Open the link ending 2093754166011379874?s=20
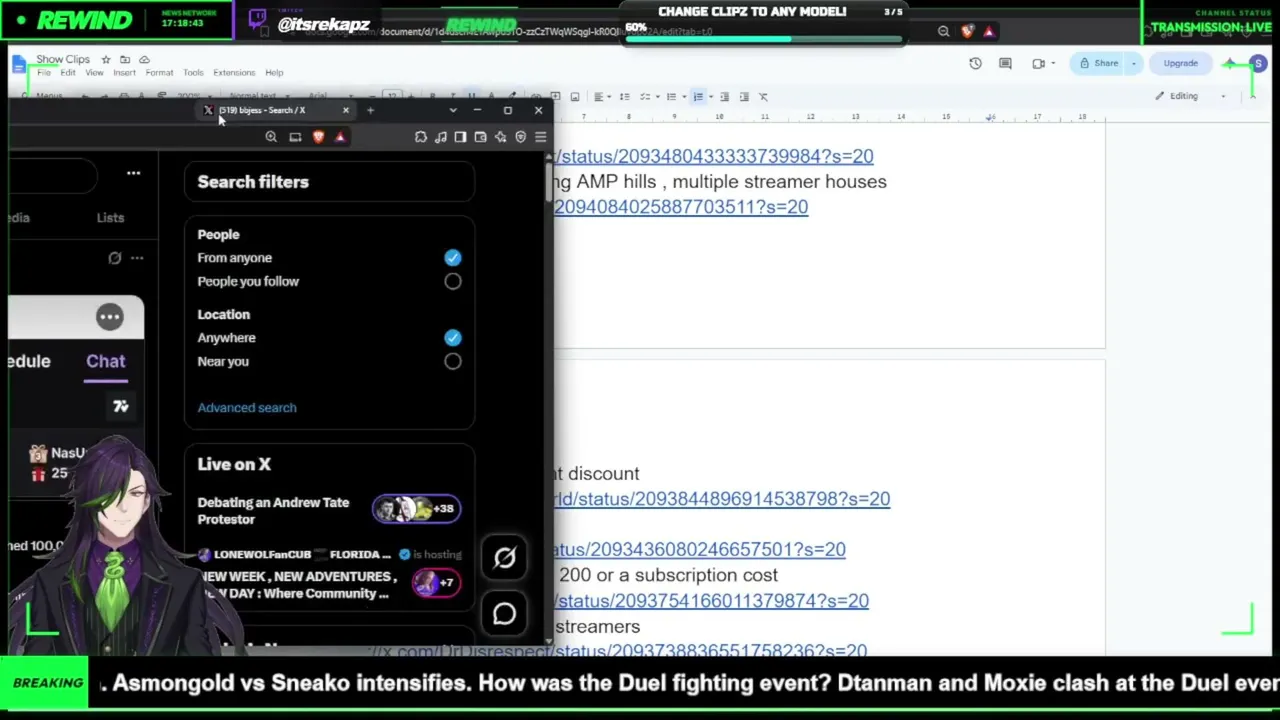 (712, 601)
